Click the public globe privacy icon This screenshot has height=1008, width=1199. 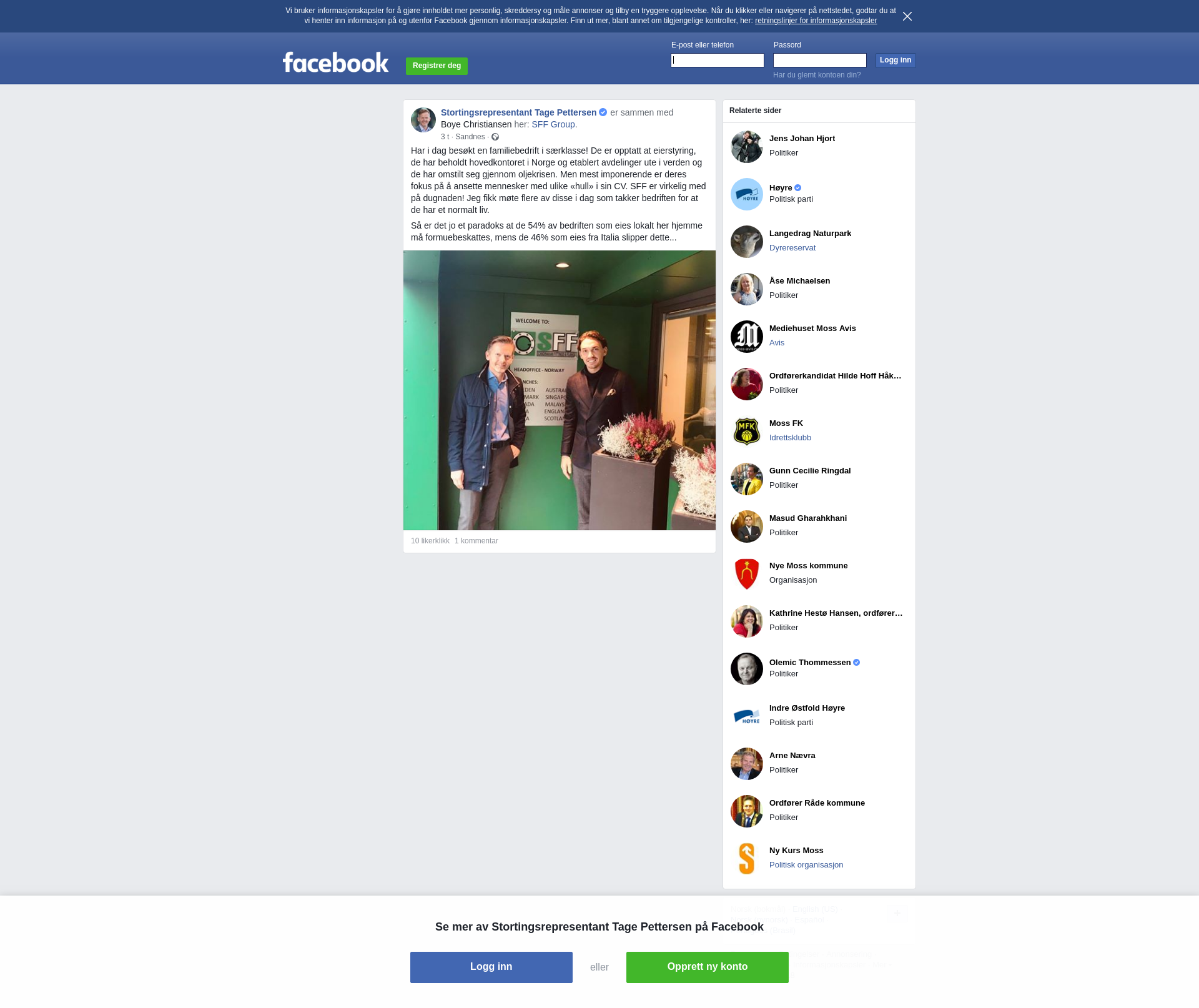(x=495, y=137)
